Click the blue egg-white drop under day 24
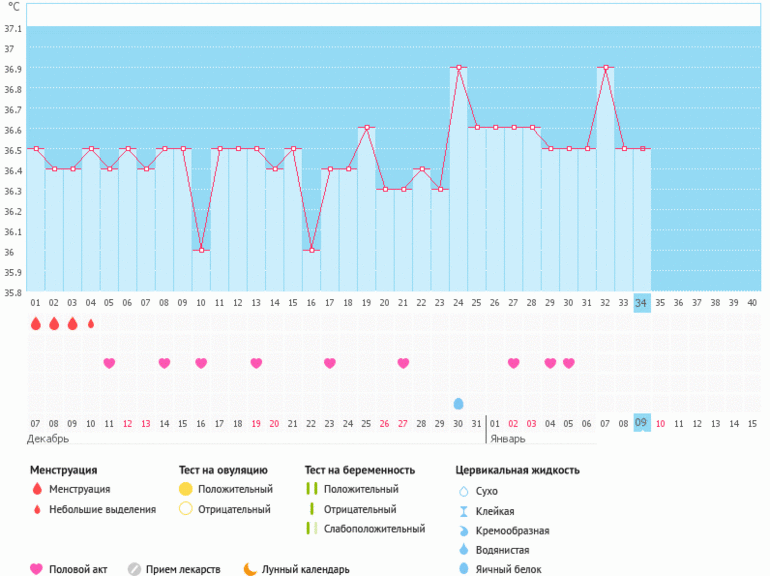 click(x=458, y=403)
